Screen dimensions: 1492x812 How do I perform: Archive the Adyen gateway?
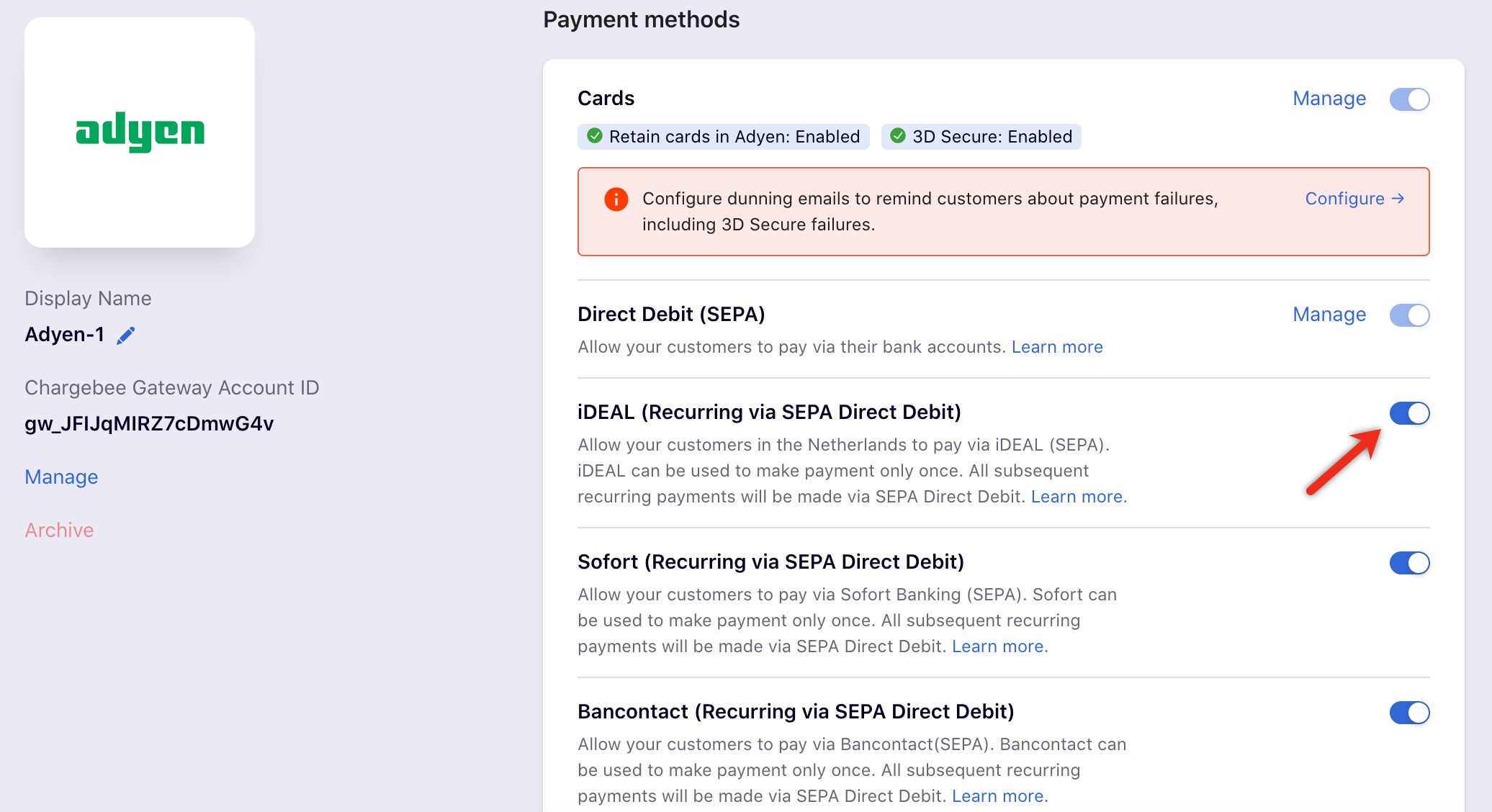(59, 531)
